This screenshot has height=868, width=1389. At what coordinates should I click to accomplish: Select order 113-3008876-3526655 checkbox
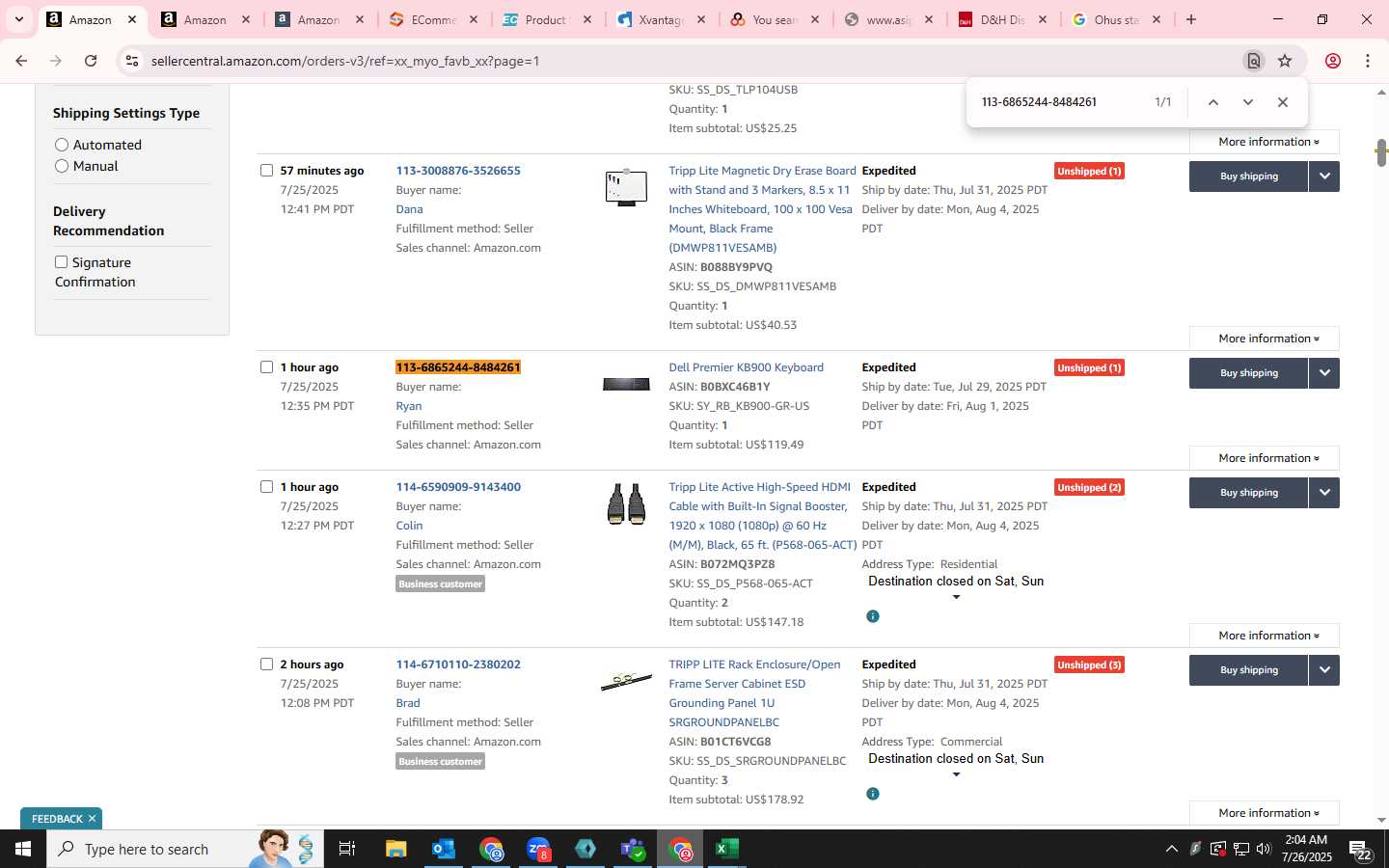click(x=267, y=171)
